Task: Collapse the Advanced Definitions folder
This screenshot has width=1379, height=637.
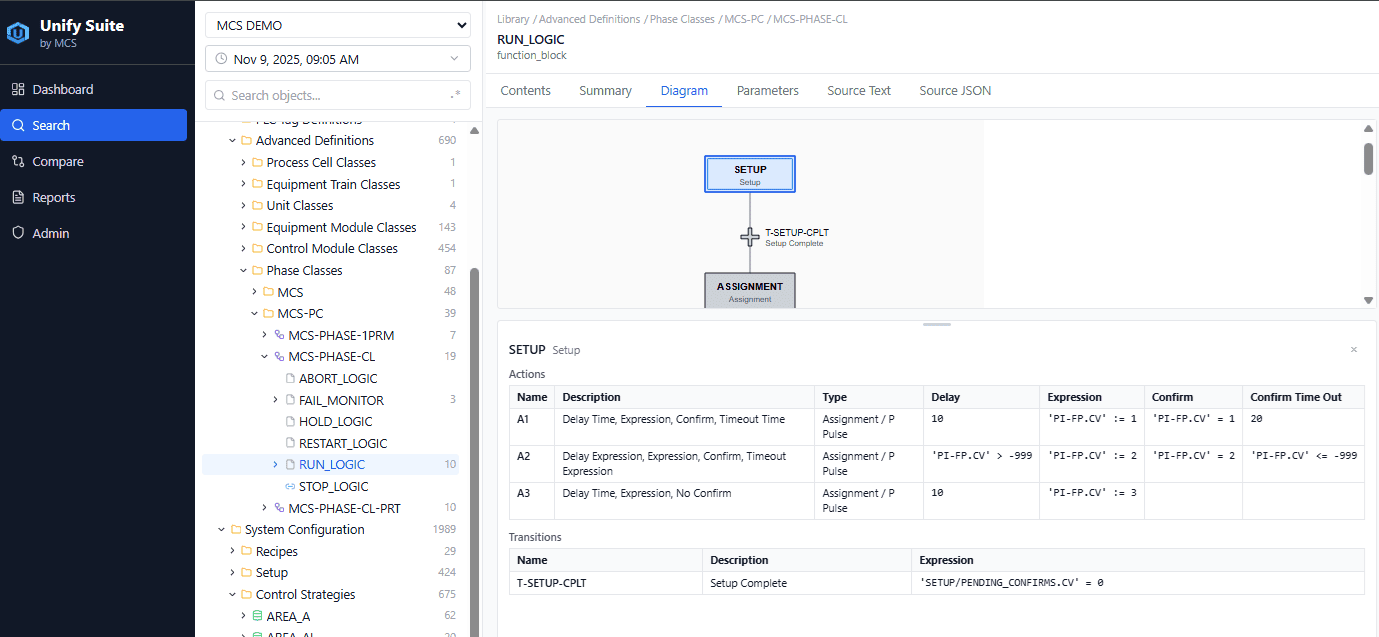Action: pos(233,141)
